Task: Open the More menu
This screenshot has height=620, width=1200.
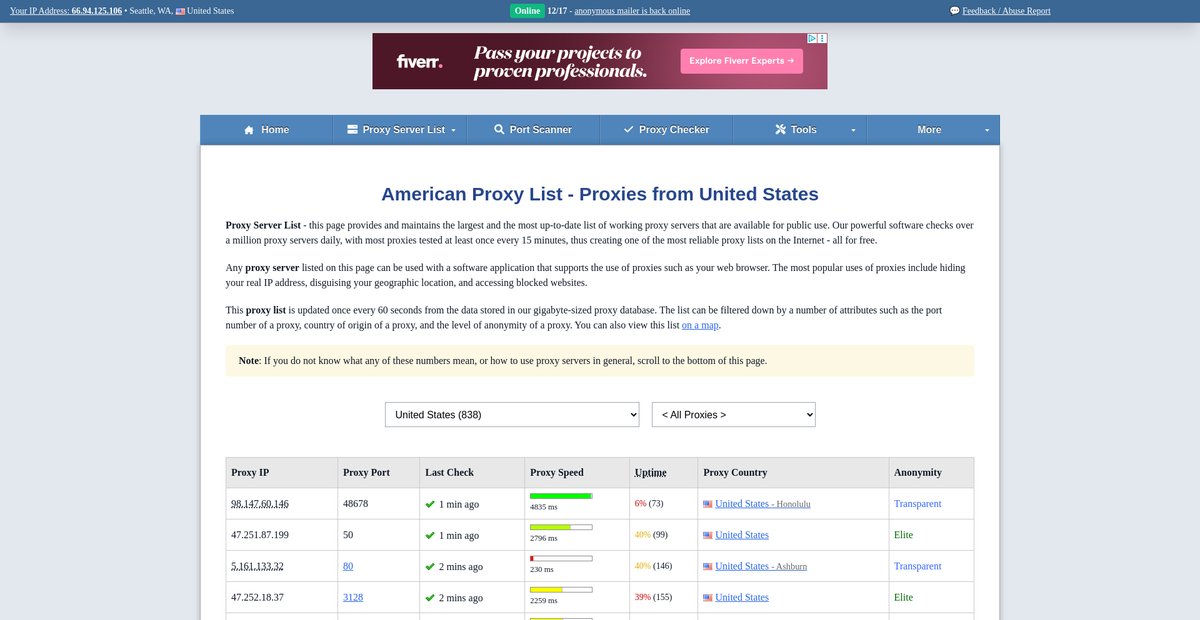Action: pyautogui.click(x=933, y=130)
